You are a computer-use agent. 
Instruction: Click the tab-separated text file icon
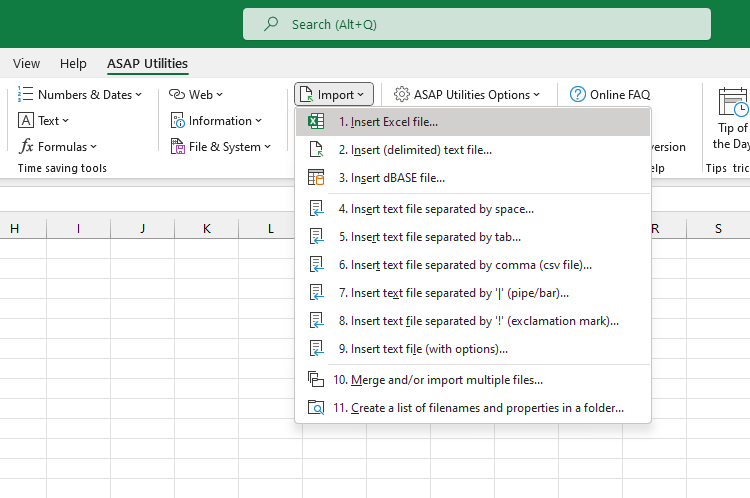click(316, 237)
